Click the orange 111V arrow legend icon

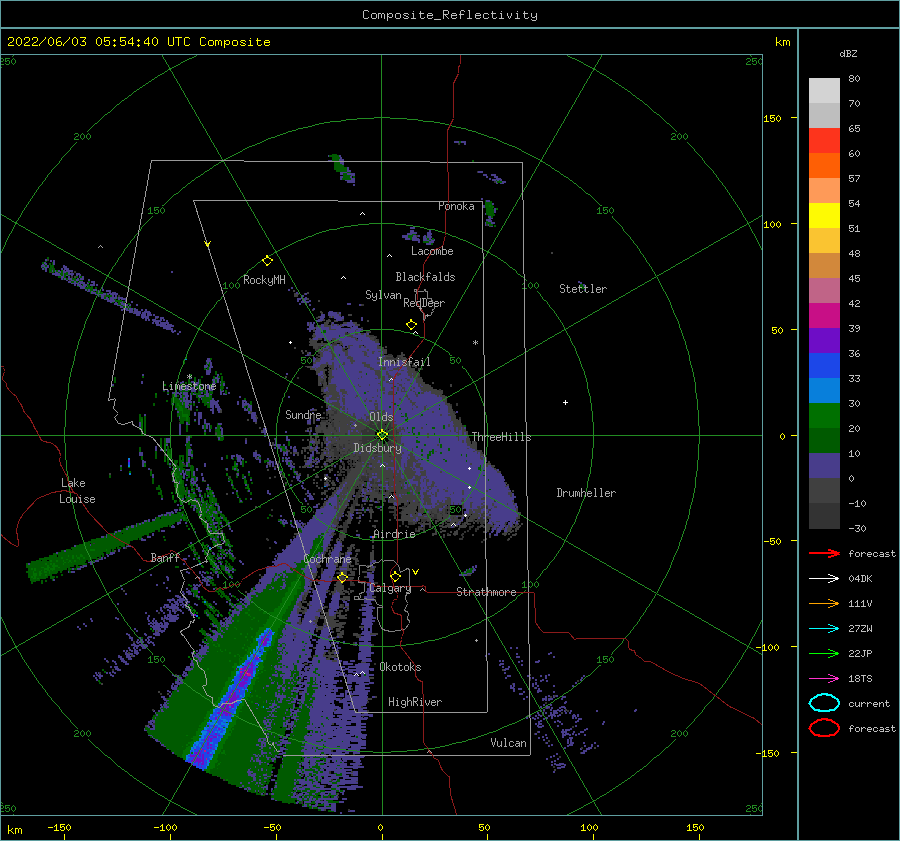pos(824,603)
